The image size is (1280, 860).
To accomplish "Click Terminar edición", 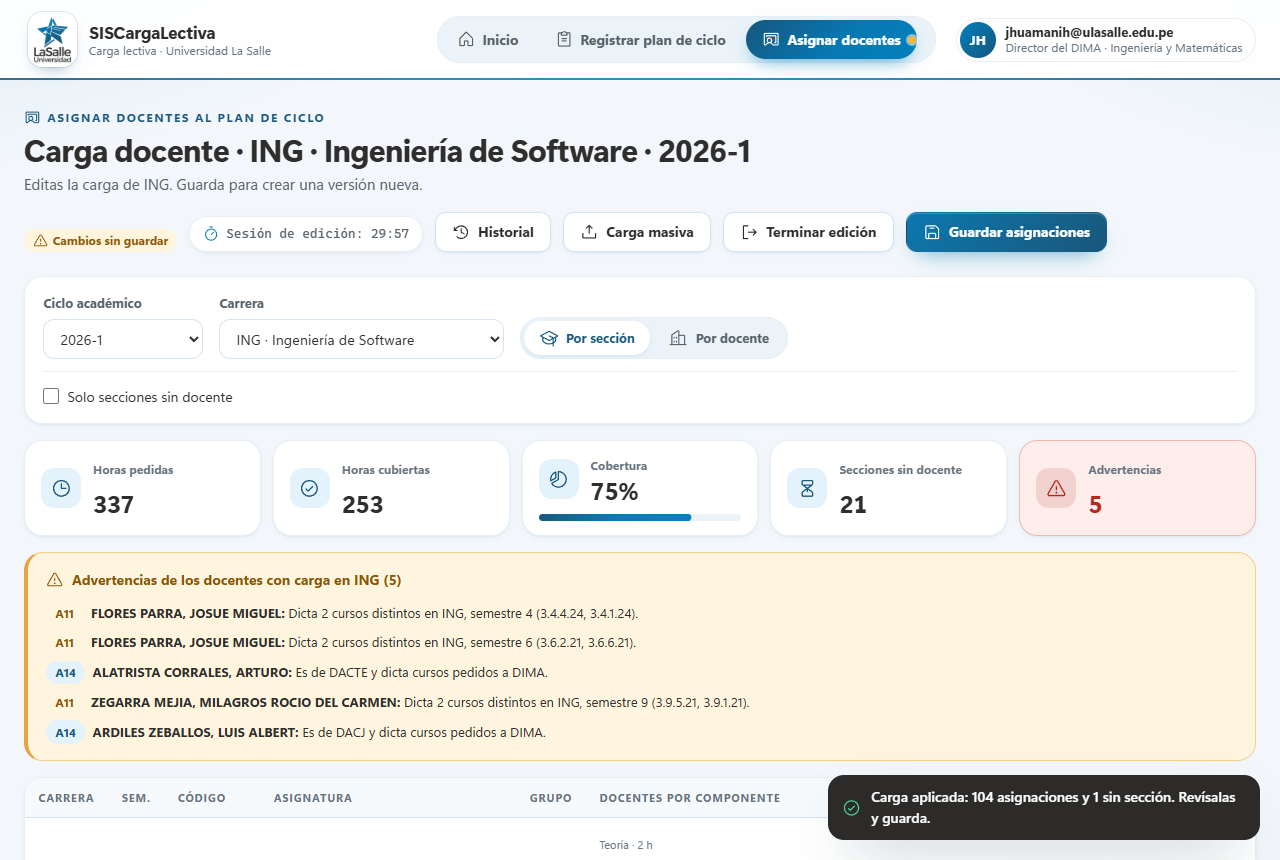I will point(808,232).
